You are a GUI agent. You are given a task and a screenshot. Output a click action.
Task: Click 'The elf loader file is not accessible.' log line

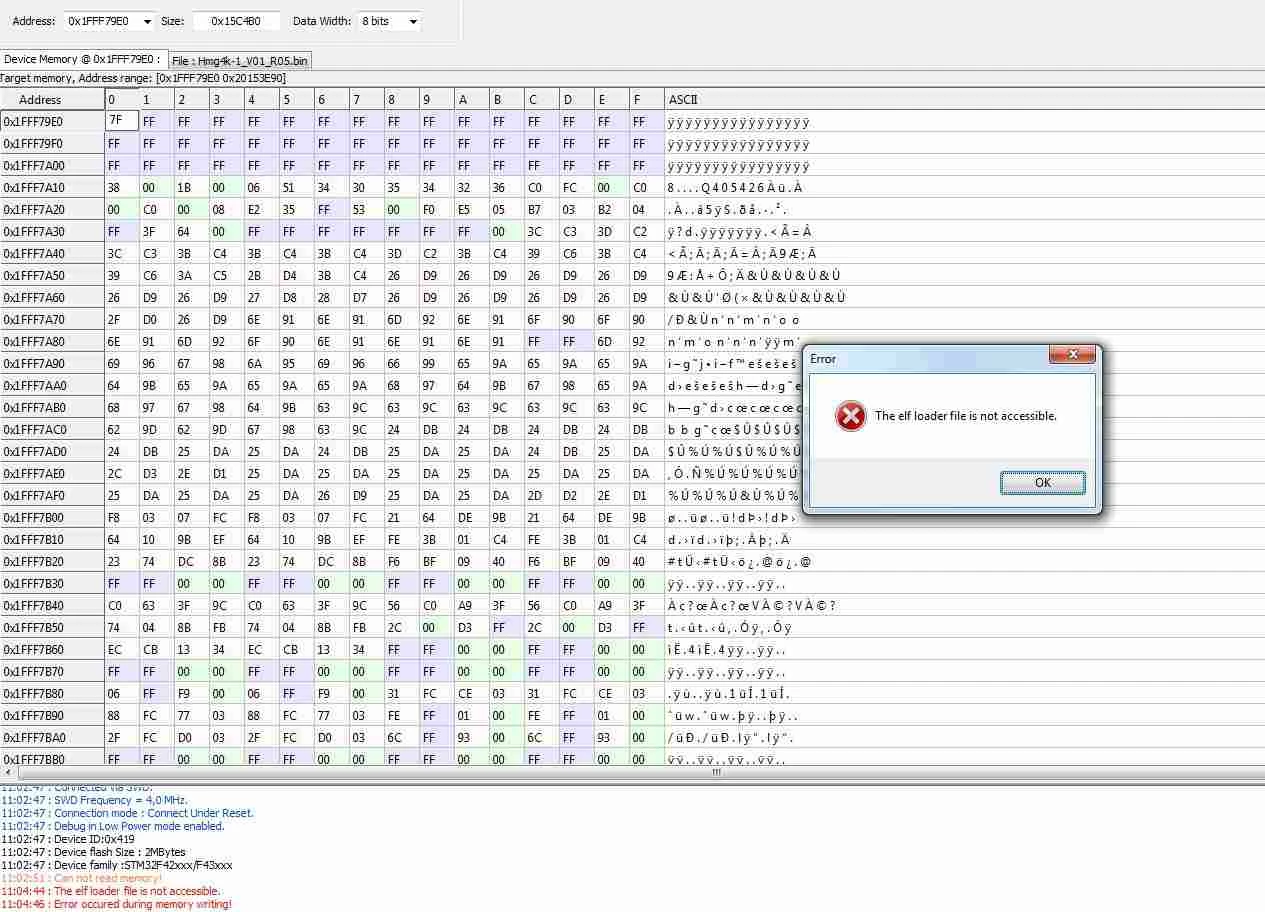pos(110,891)
